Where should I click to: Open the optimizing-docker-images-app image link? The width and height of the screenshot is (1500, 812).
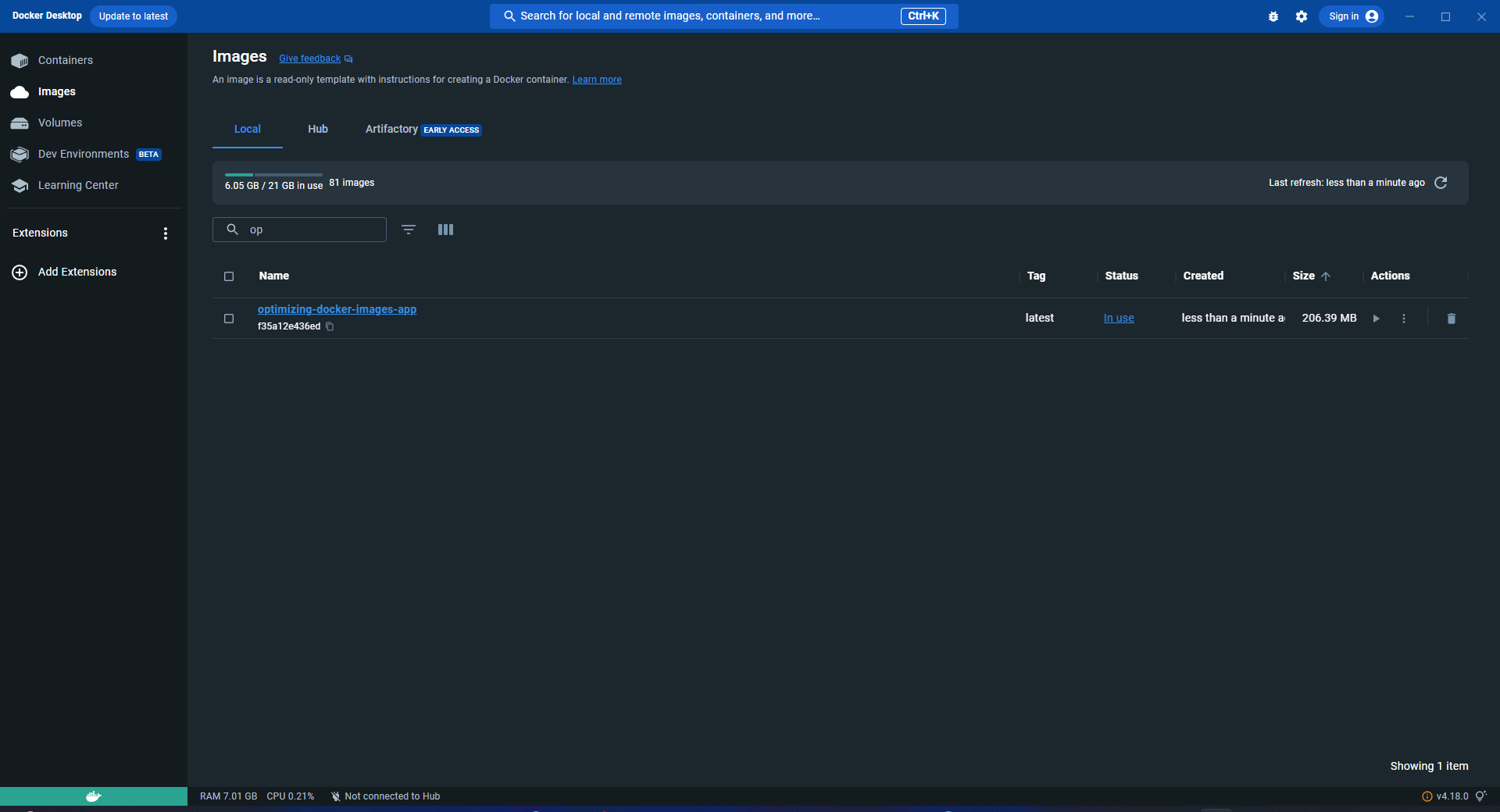pos(337,310)
